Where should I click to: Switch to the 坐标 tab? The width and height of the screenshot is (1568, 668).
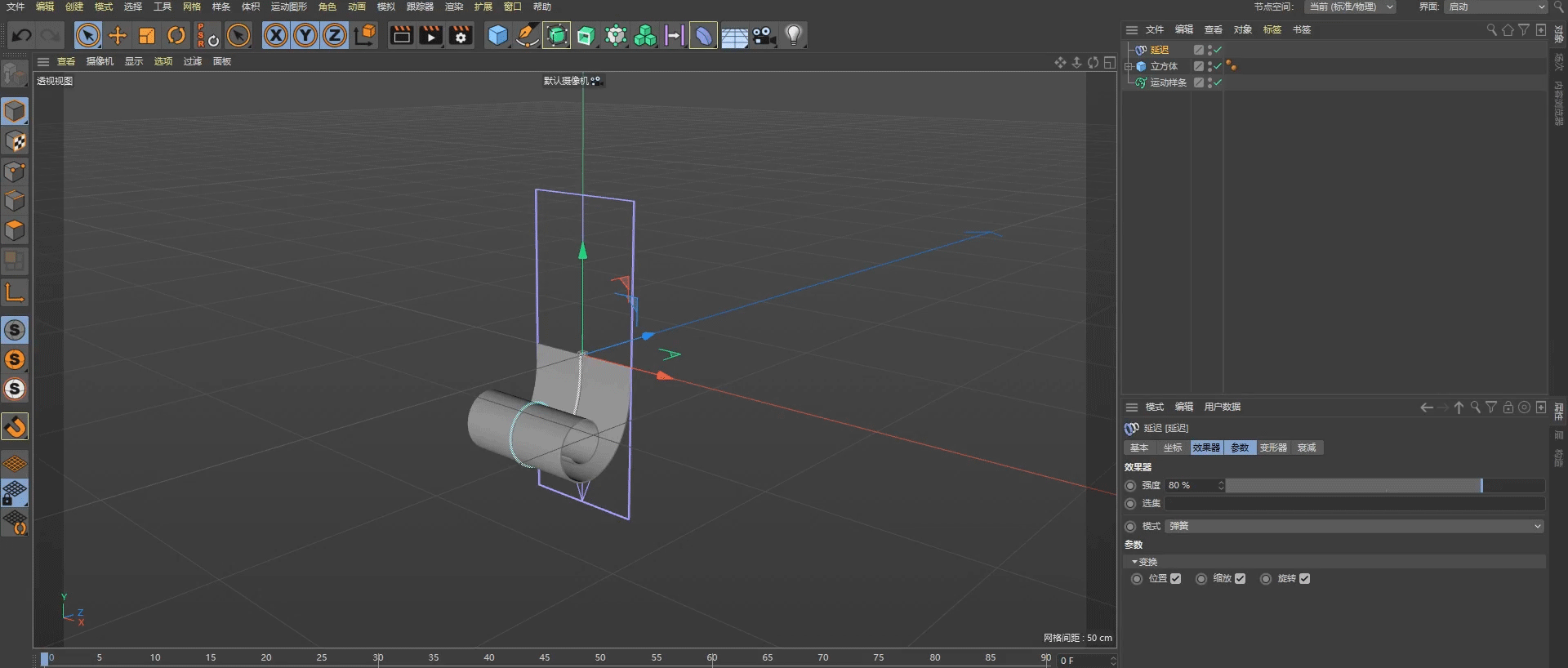tap(1173, 448)
